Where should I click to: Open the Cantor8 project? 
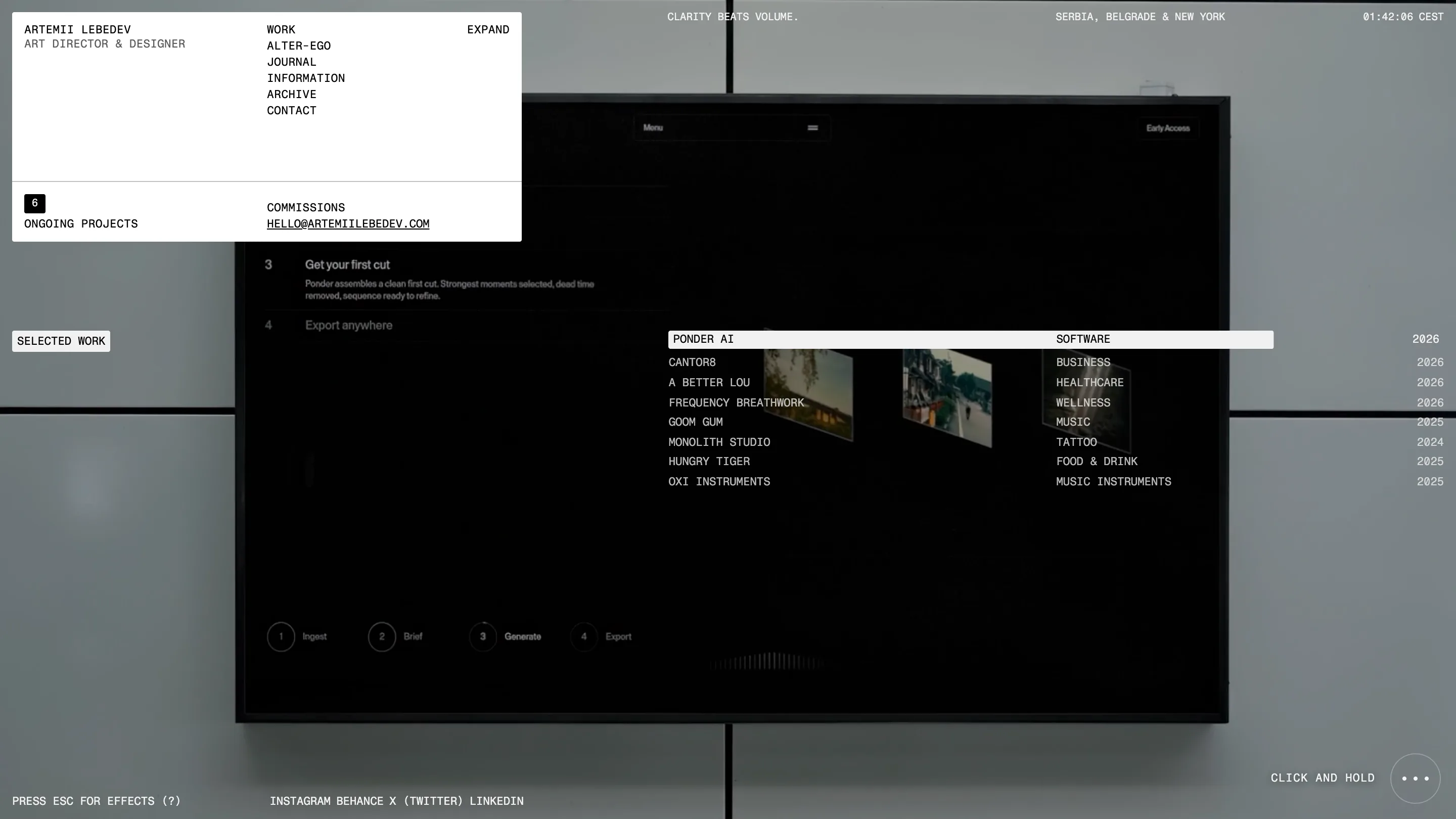[692, 362]
